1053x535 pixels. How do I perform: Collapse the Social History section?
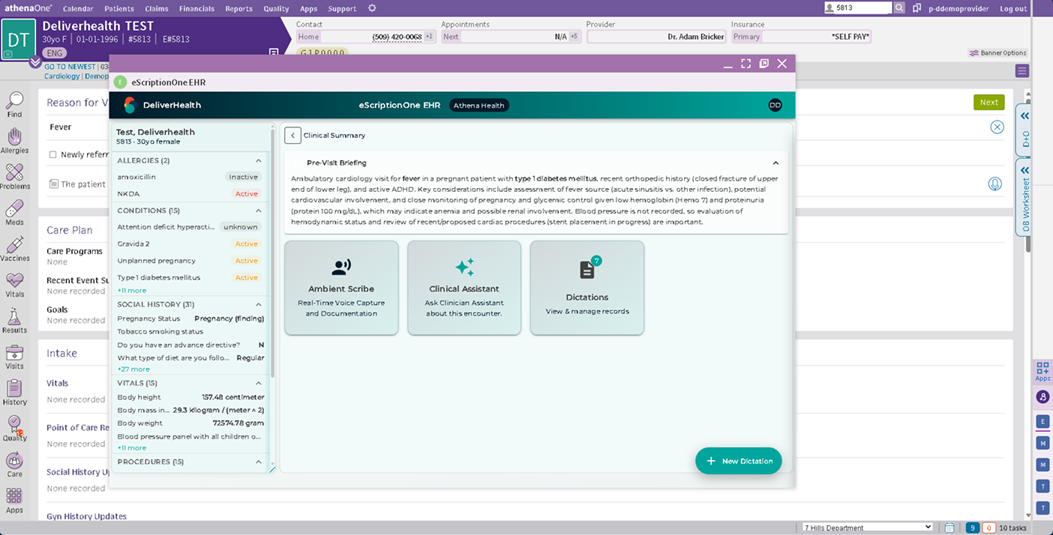click(259, 304)
